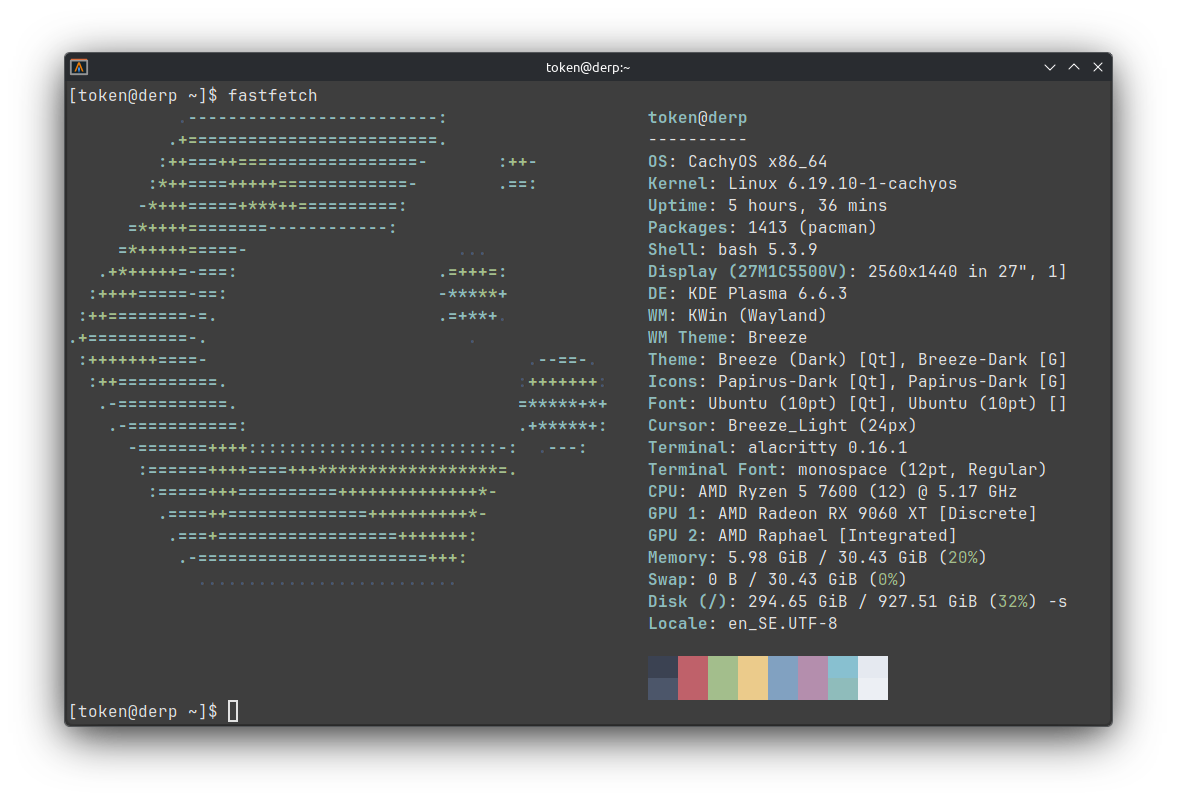This screenshot has width=1177, height=803.
Task: Click the Locale: en_SE.UTF-8 line
Action: point(742,624)
